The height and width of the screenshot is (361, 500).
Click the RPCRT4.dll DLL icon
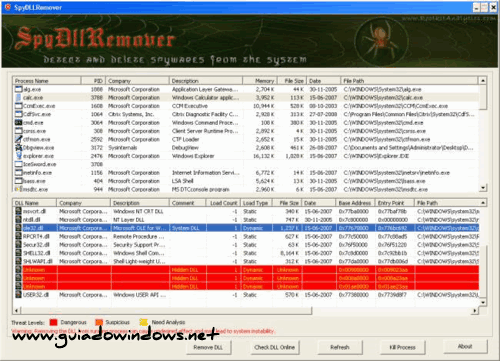pos(18,236)
